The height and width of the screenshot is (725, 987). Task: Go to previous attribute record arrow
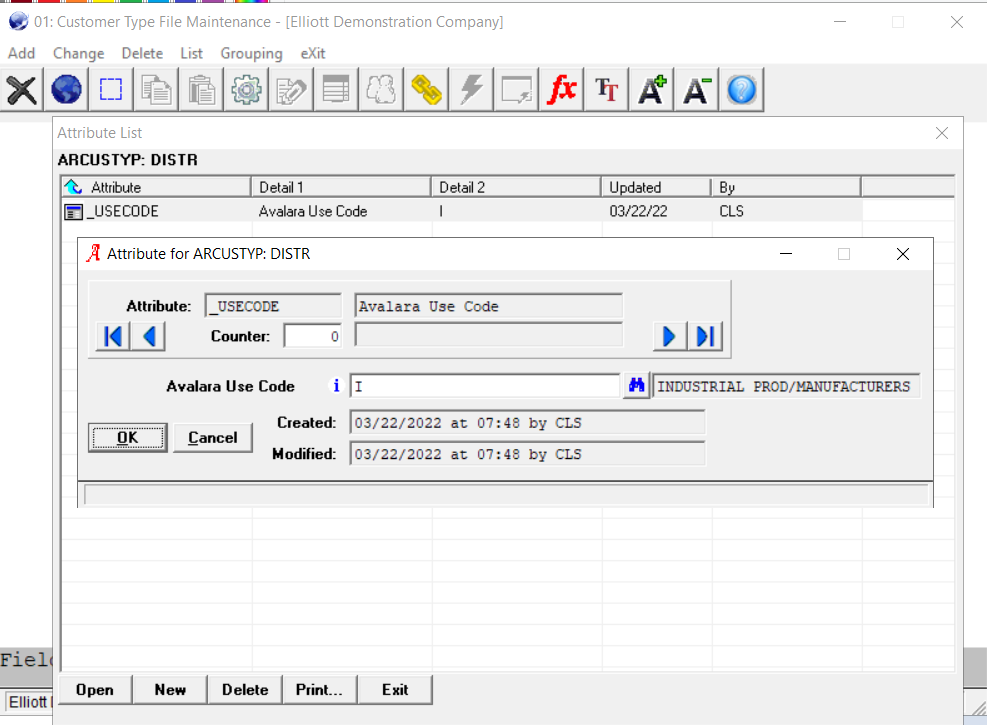click(x=149, y=336)
